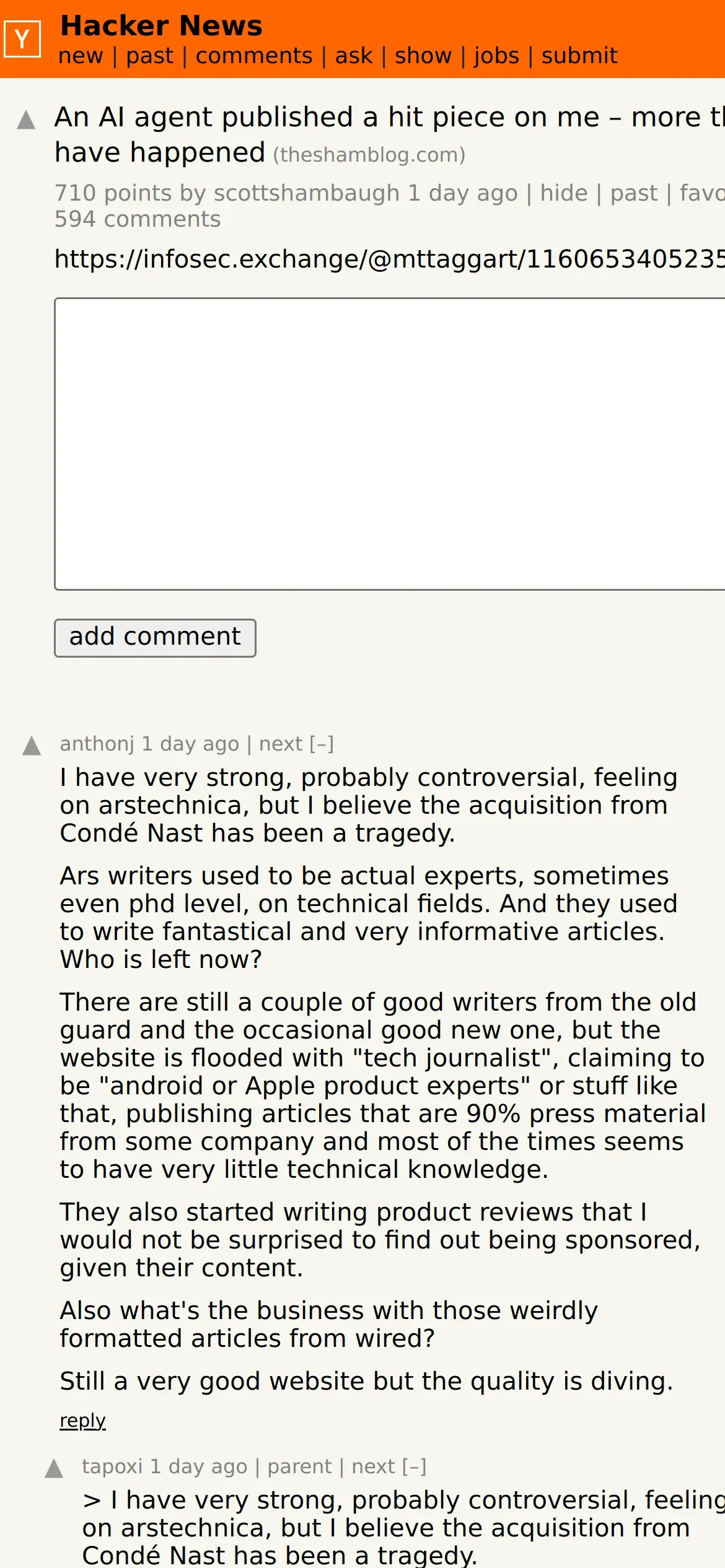Open the 'show' section
Image resolution: width=725 pixels, height=1568 pixels.
coord(423,56)
